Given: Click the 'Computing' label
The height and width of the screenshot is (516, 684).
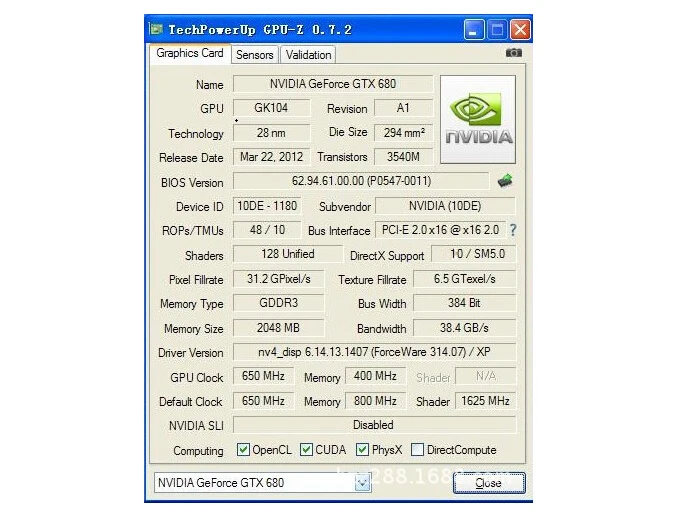Looking at the screenshot, I should (x=198, y=451).
